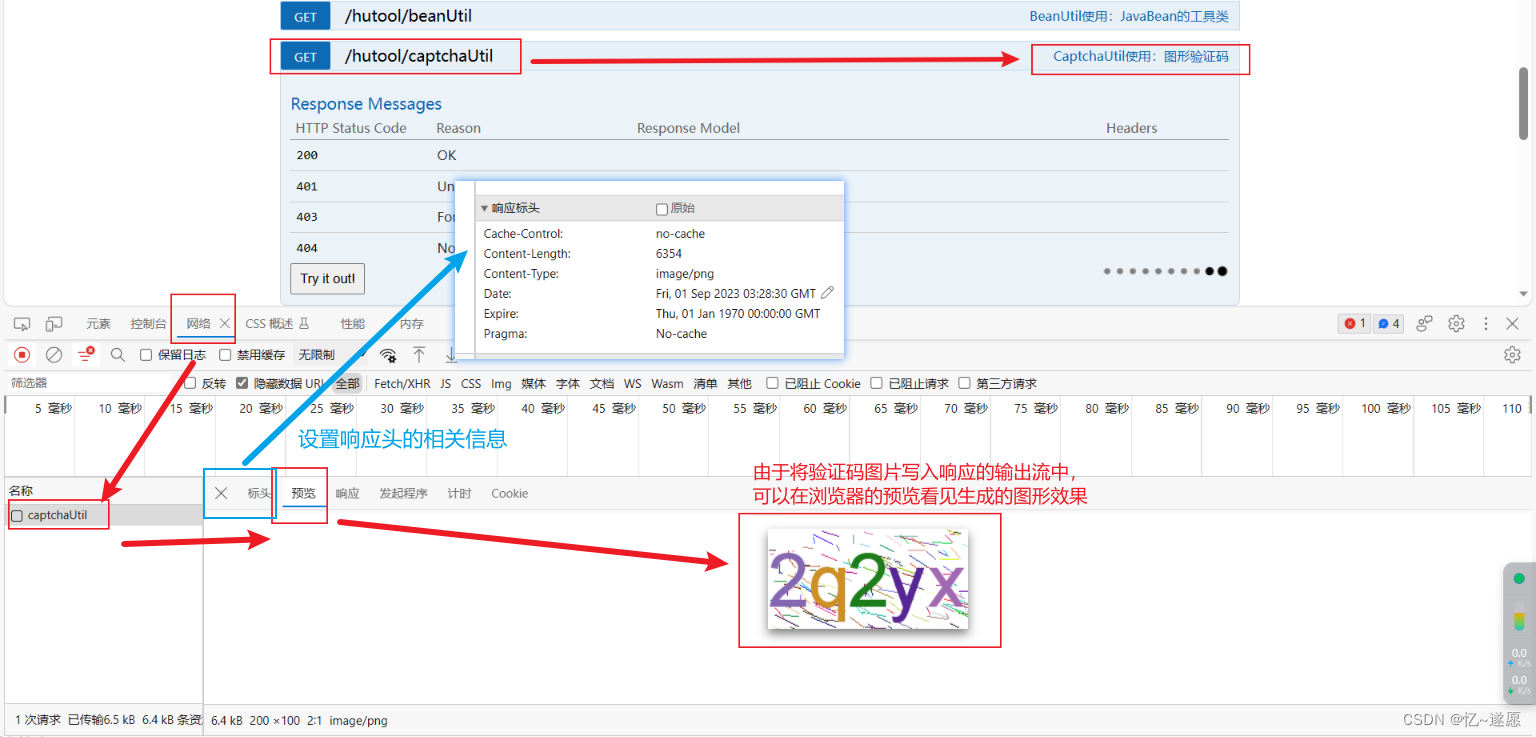
Task: Open network panel settings gear
Action: [1512, 355]
